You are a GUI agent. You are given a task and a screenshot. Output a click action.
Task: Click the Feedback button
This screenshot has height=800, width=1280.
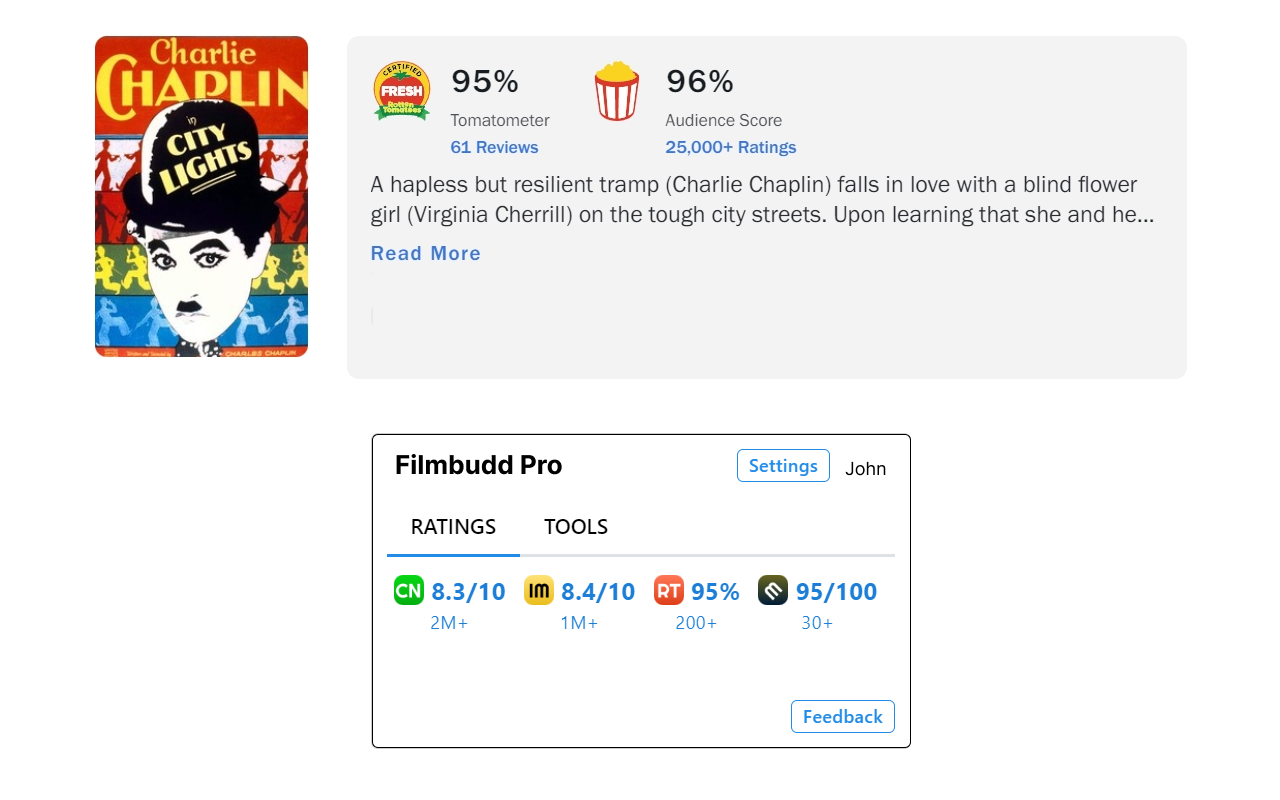click(842, 716)
